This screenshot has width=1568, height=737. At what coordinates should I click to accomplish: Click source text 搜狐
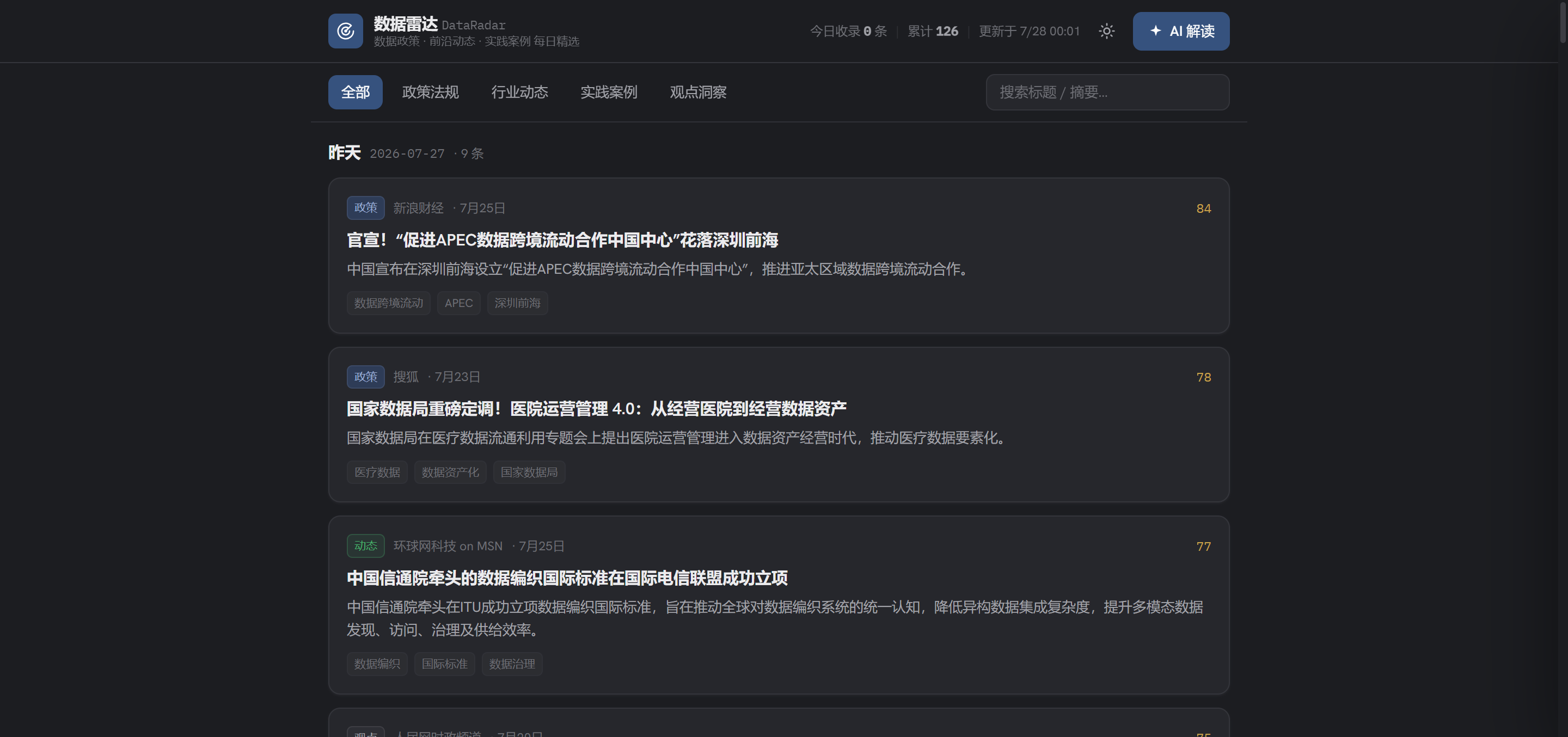[x=406, y=377]
